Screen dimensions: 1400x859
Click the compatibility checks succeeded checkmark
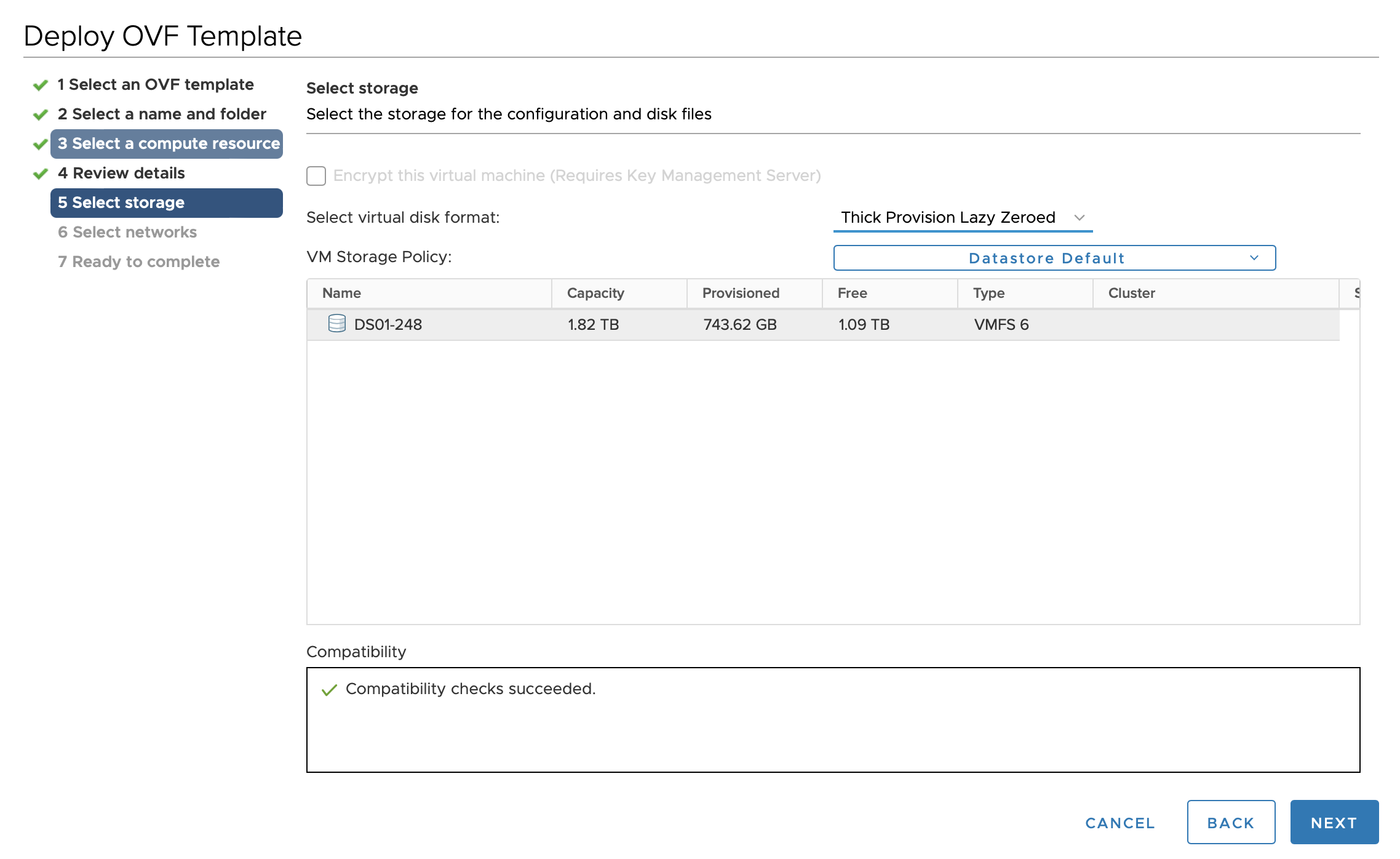[x=329, y=690]
